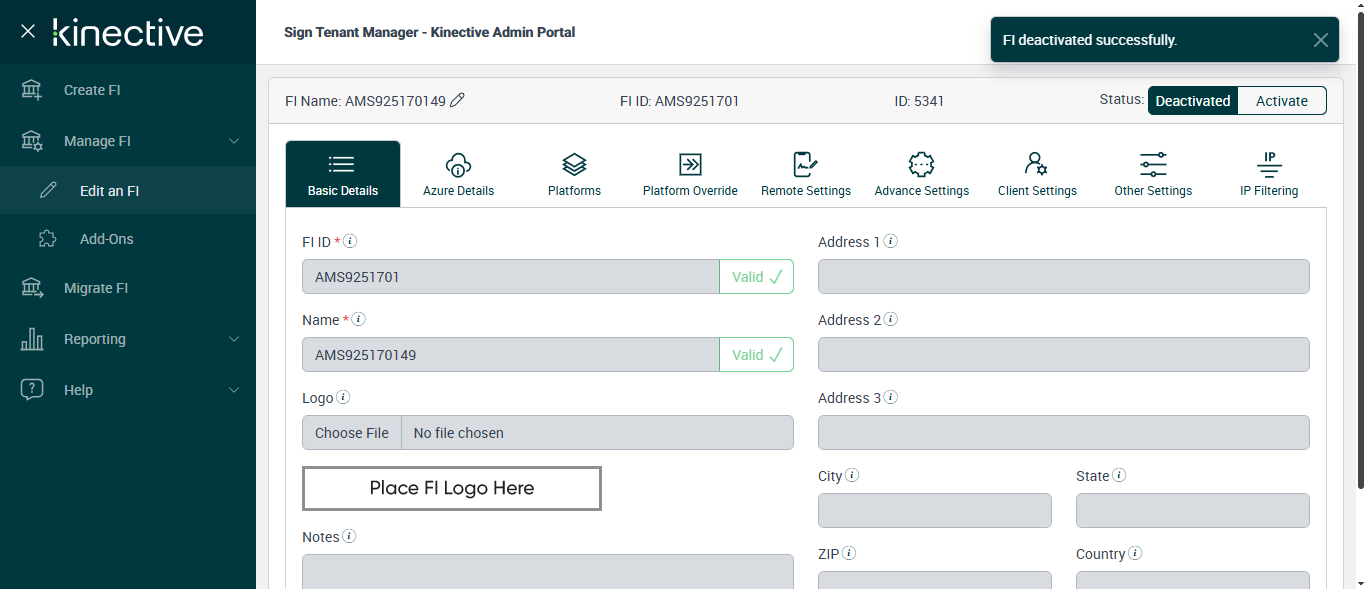
Task: Click the info icon next to Notes
Action: tap(349, 537)
